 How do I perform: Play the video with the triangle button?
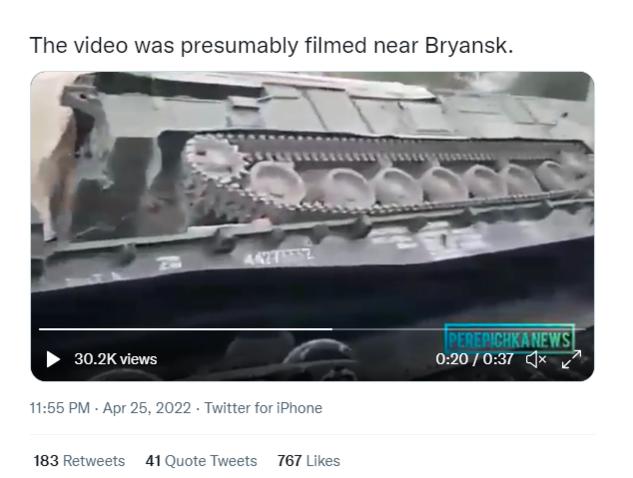tap(53, 359)
